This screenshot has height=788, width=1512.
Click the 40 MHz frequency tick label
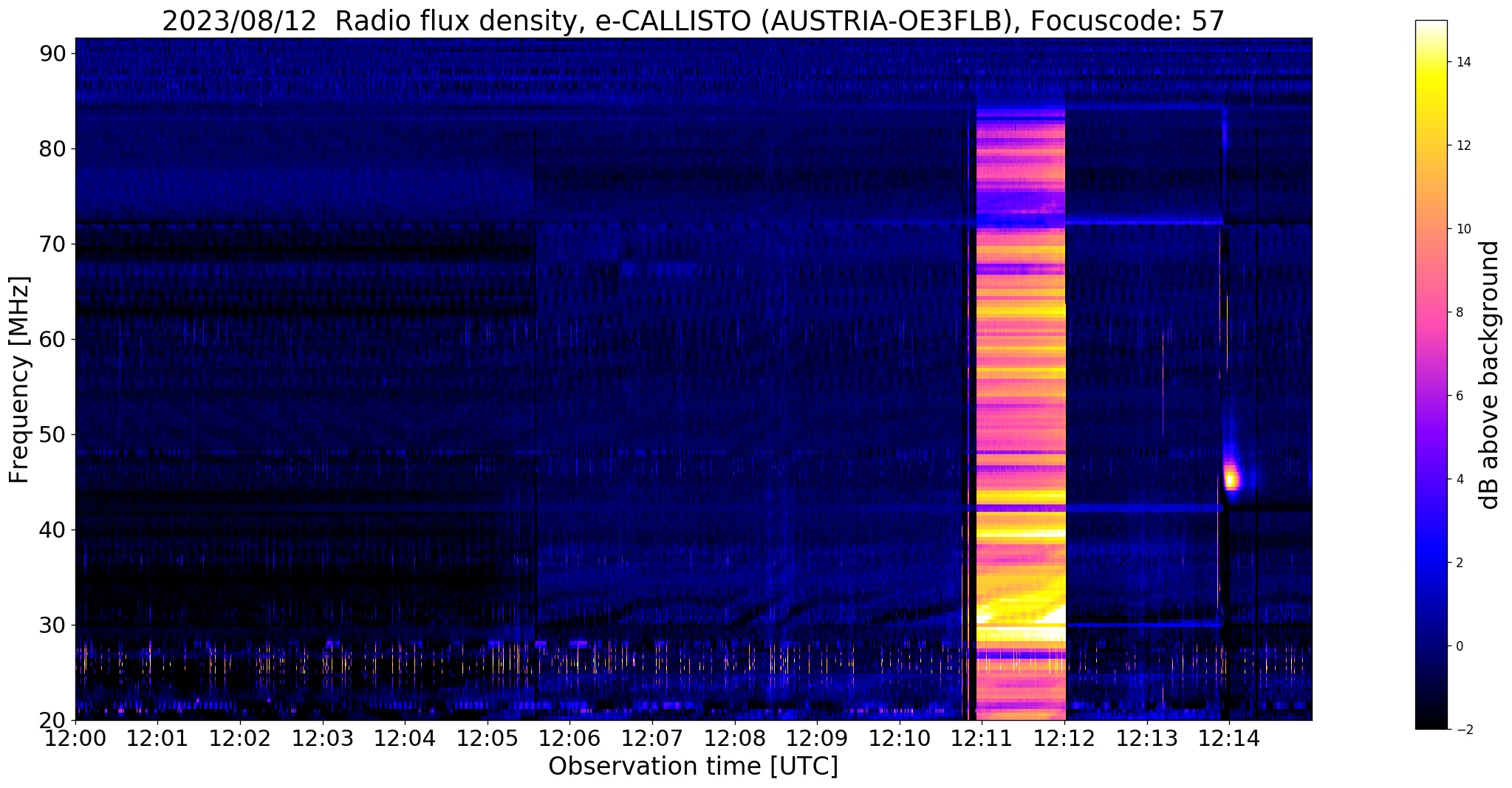[54, 530]
